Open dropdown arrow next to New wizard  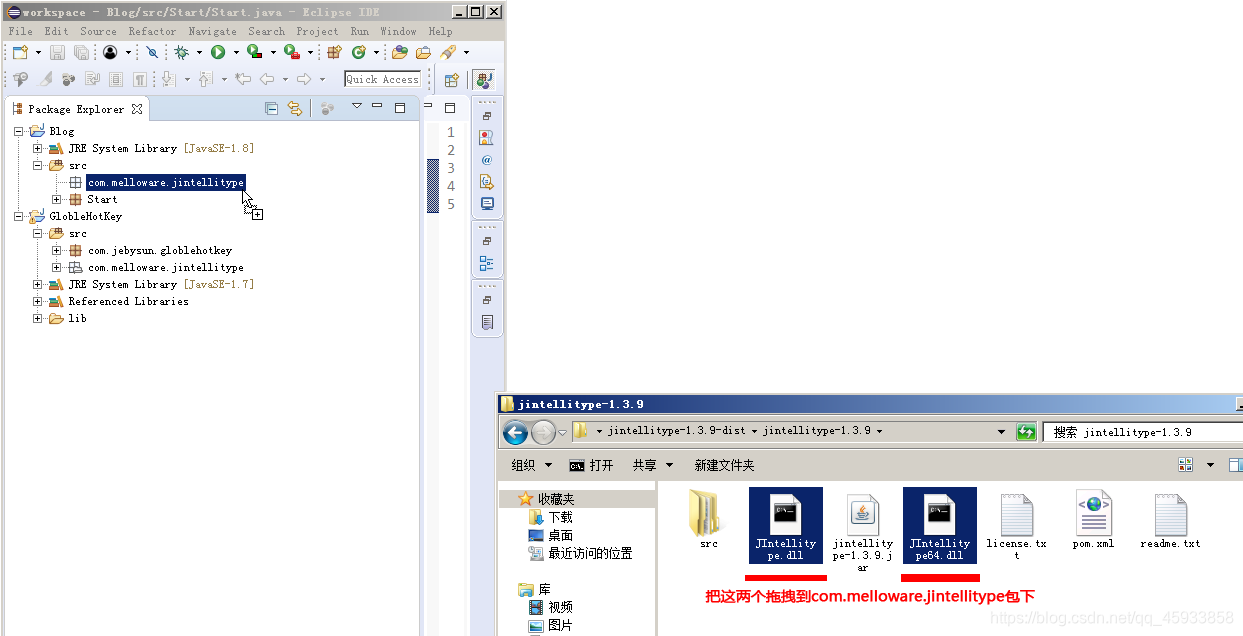38,52
